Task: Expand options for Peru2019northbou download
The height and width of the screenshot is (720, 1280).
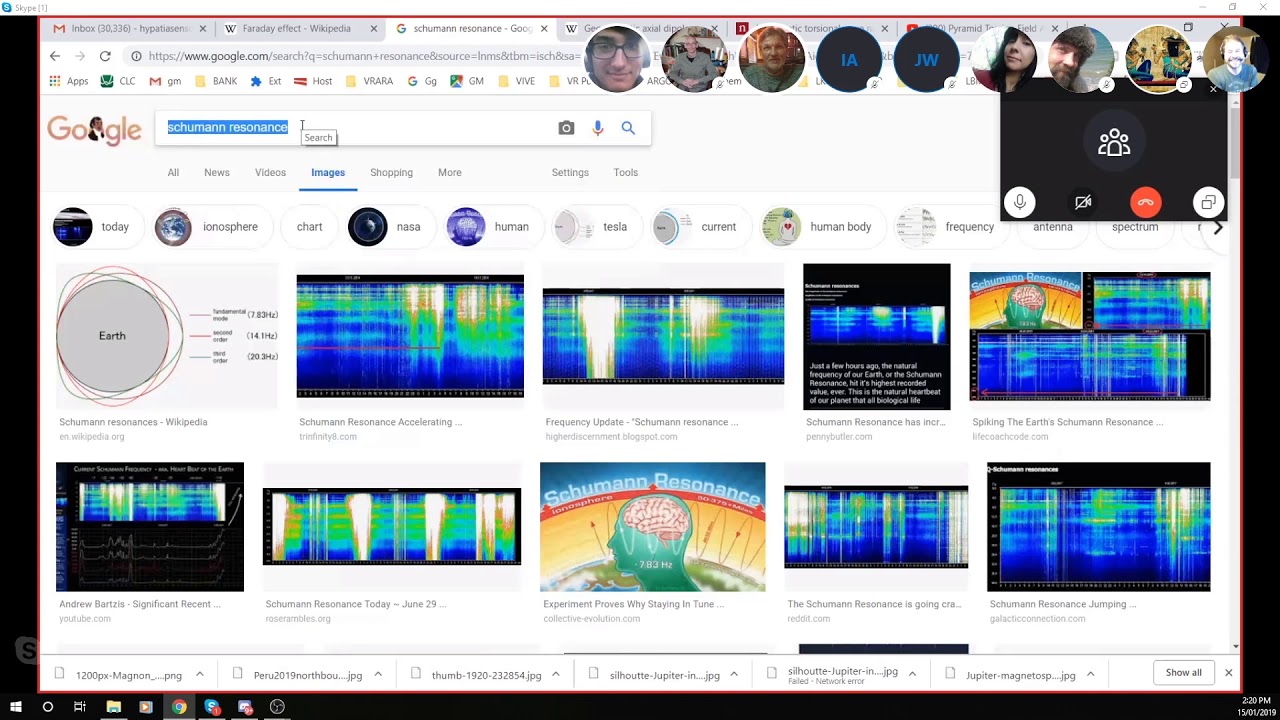Action: point(378,675)
